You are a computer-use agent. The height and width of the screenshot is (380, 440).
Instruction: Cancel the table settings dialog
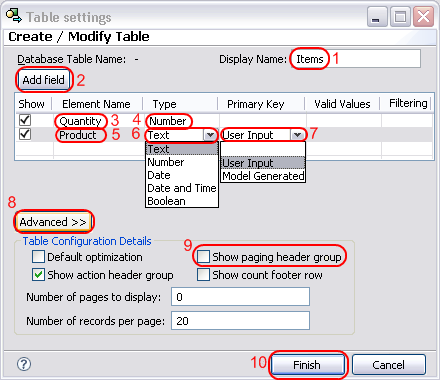(389, 365)
